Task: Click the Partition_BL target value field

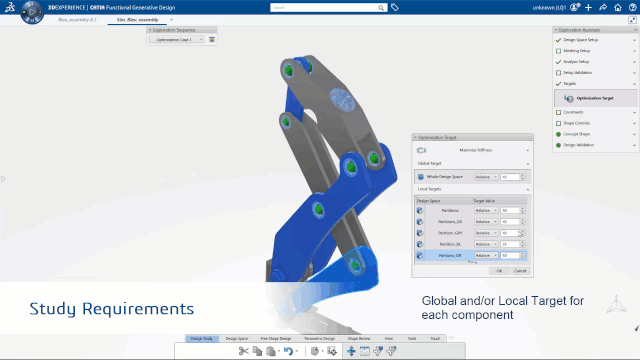Action: pos(510,244)
